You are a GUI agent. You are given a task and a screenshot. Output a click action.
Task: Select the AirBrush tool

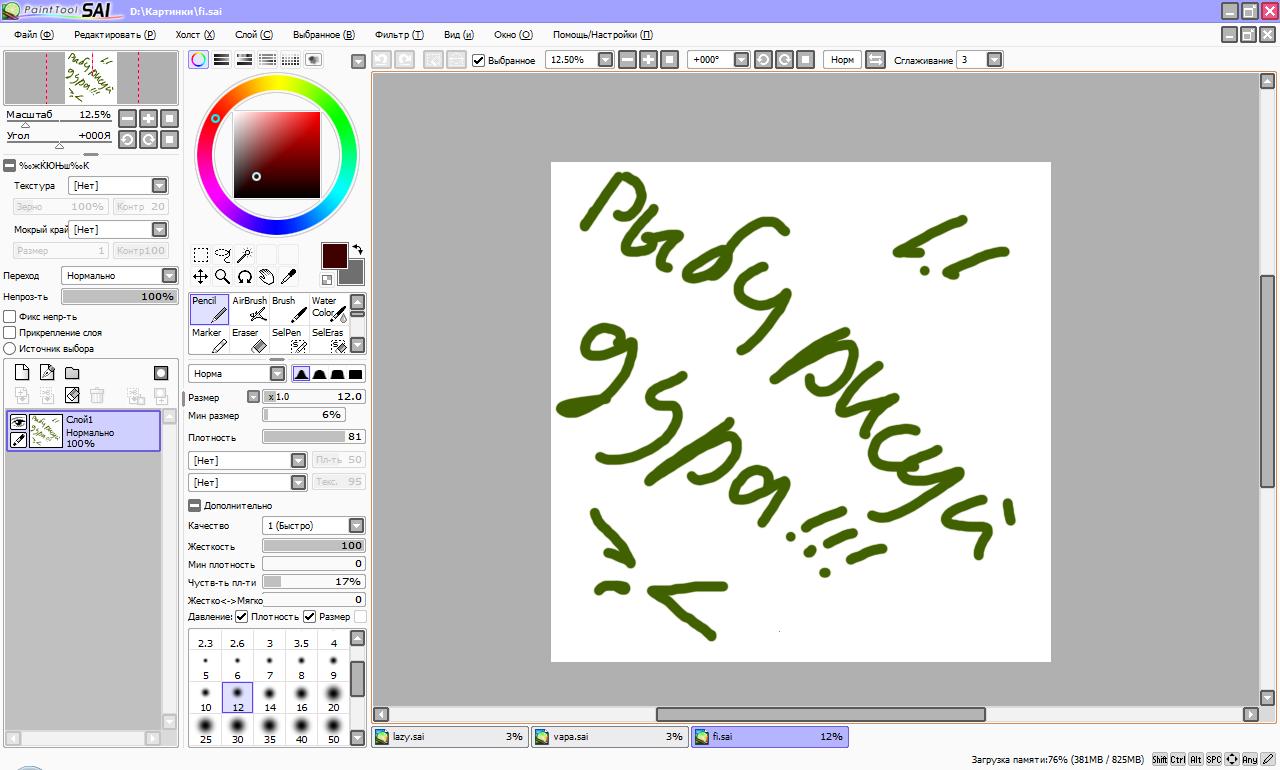(249, 309)
